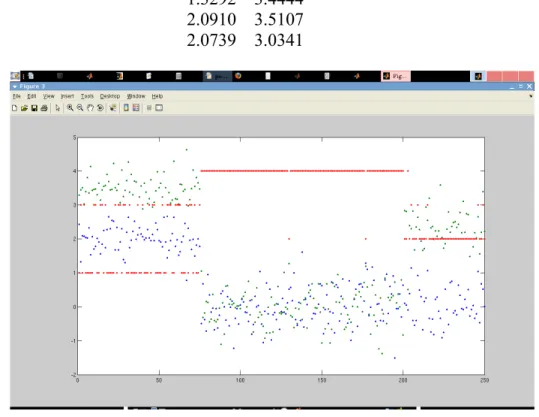Open the Tools menu
The height and width of the screenshot is (417, 539).
click(87, 96)
